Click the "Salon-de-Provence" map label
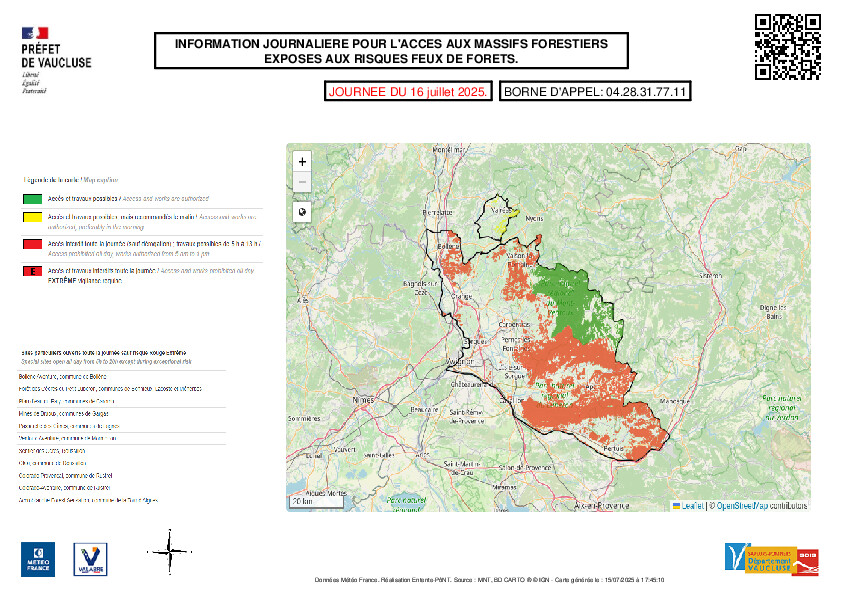 (x=525, y=468)
